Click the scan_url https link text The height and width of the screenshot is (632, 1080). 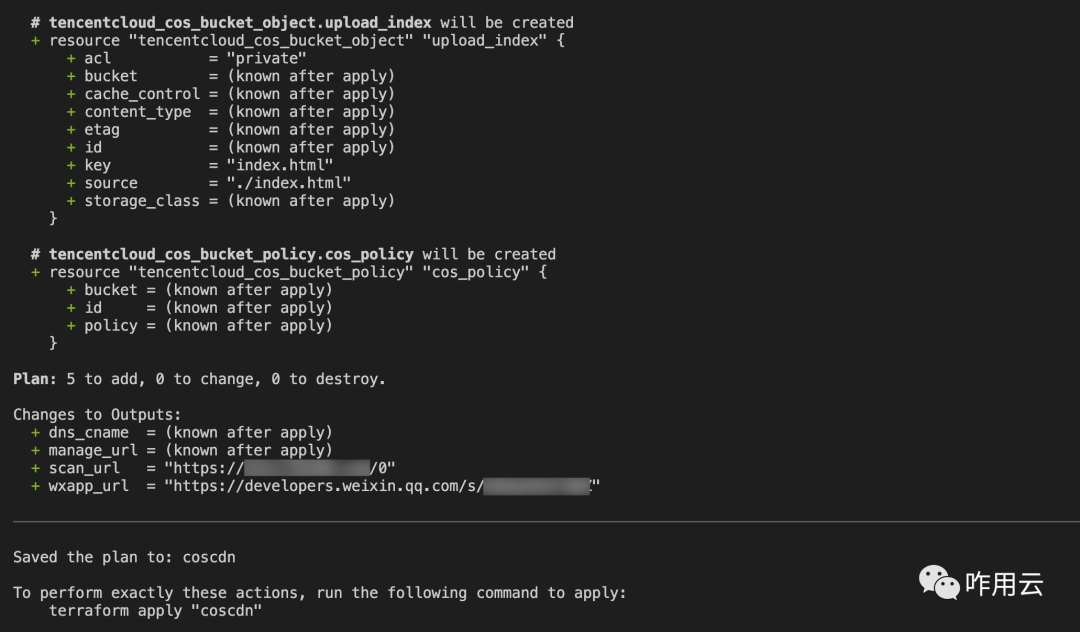click(x=280, y=468)
